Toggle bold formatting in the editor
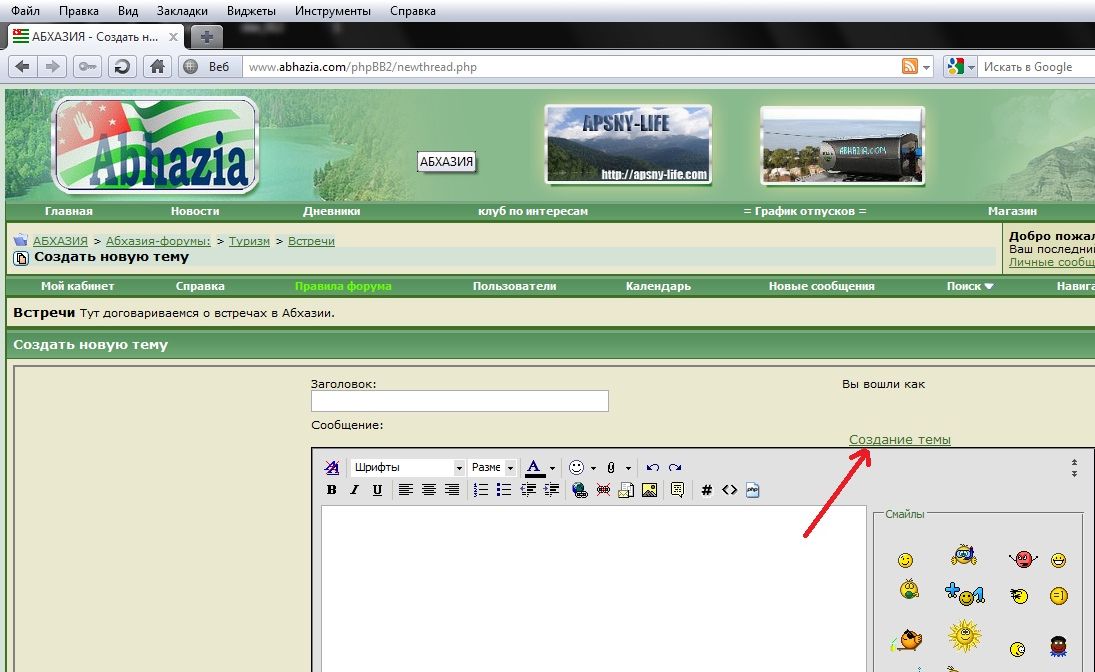The image size is (1095, 672). click(x=332, y=490)
